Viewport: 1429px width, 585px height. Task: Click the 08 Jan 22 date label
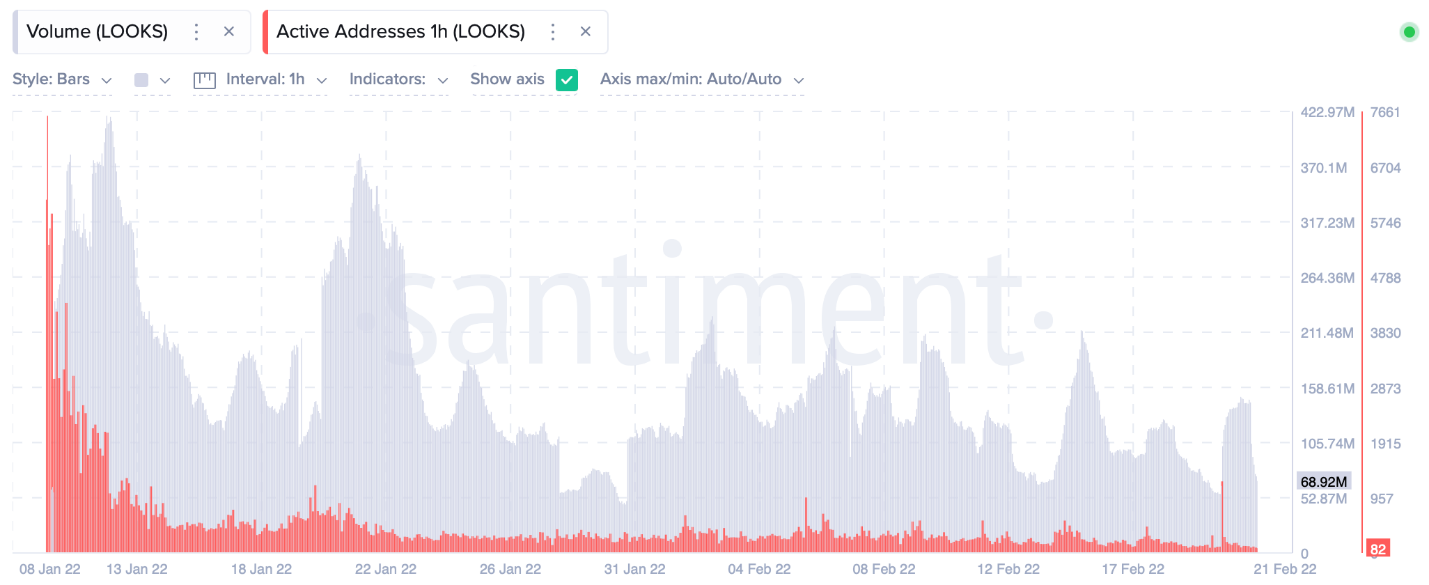(50, 569)
